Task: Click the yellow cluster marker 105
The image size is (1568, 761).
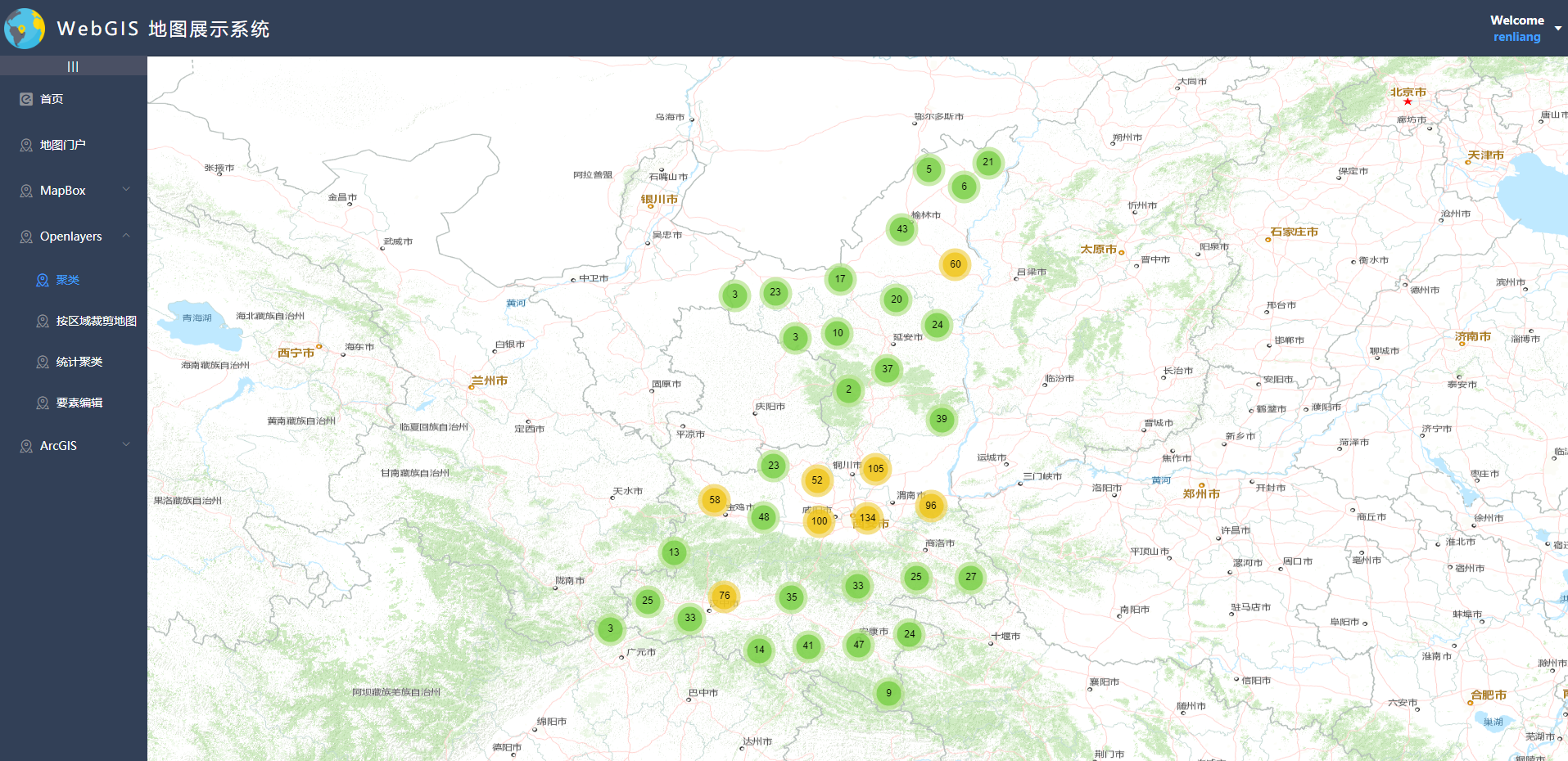Action: [876, 469]
